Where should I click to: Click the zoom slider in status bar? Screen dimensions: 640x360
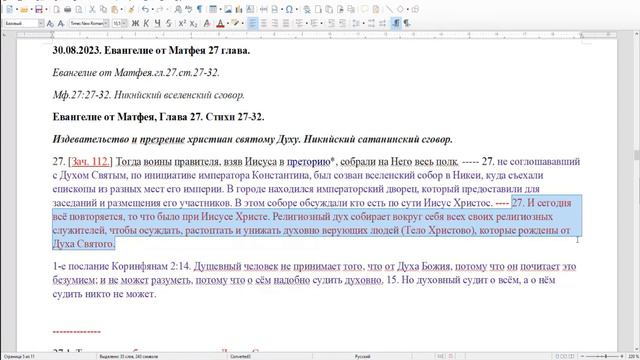coord(602,356)
